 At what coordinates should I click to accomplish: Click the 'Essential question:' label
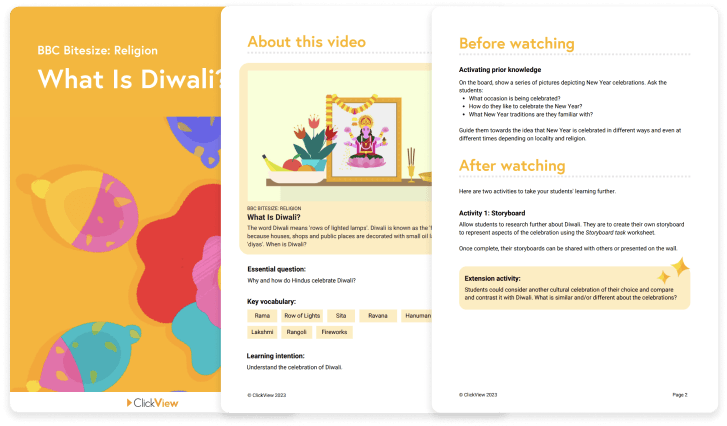pyautogui.click(x=276, y=269)
